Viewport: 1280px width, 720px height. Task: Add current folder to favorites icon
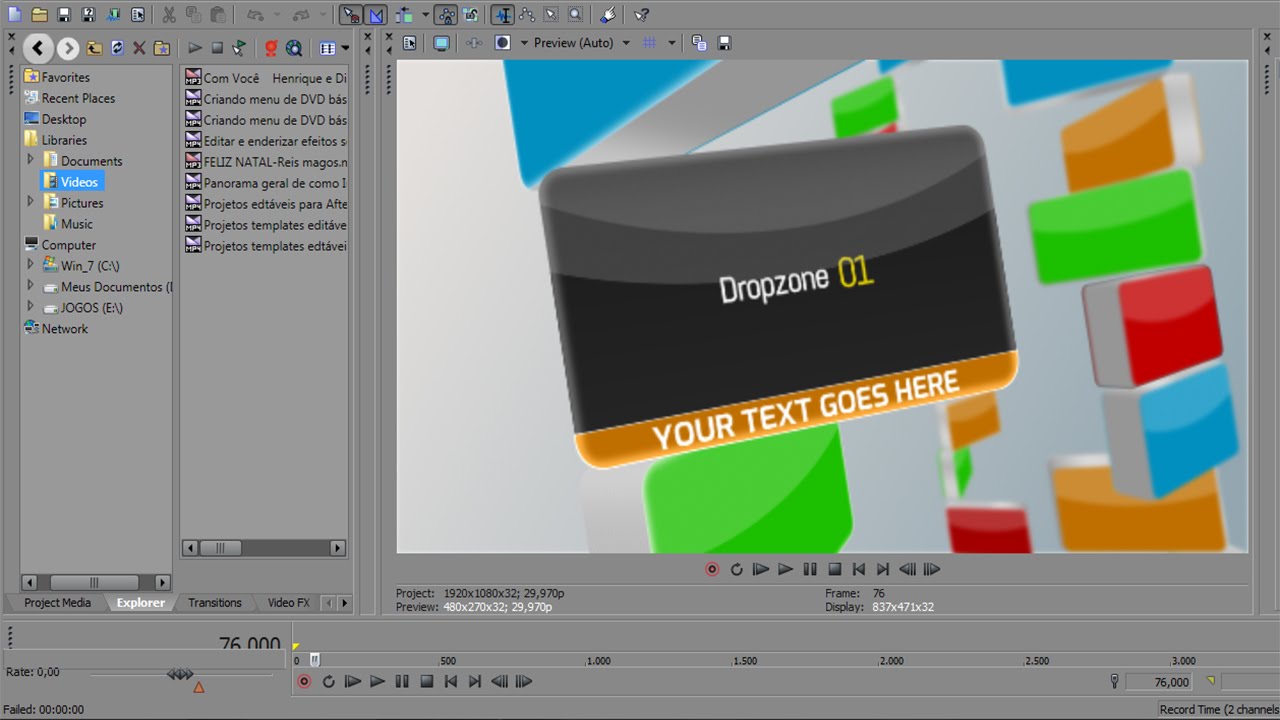click(x=161, y=48)
